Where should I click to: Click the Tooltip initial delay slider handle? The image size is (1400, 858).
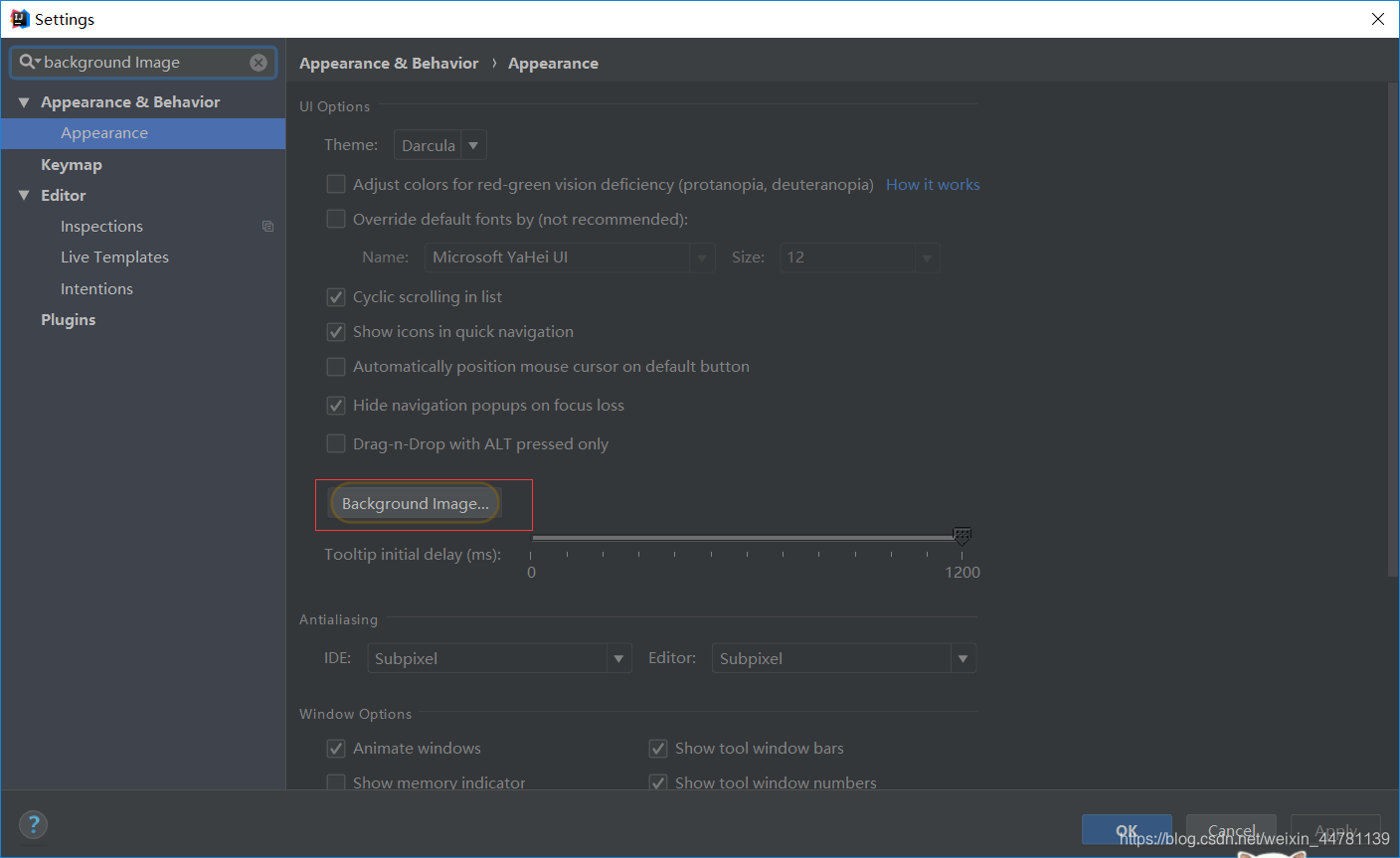(x=961, y=536)
